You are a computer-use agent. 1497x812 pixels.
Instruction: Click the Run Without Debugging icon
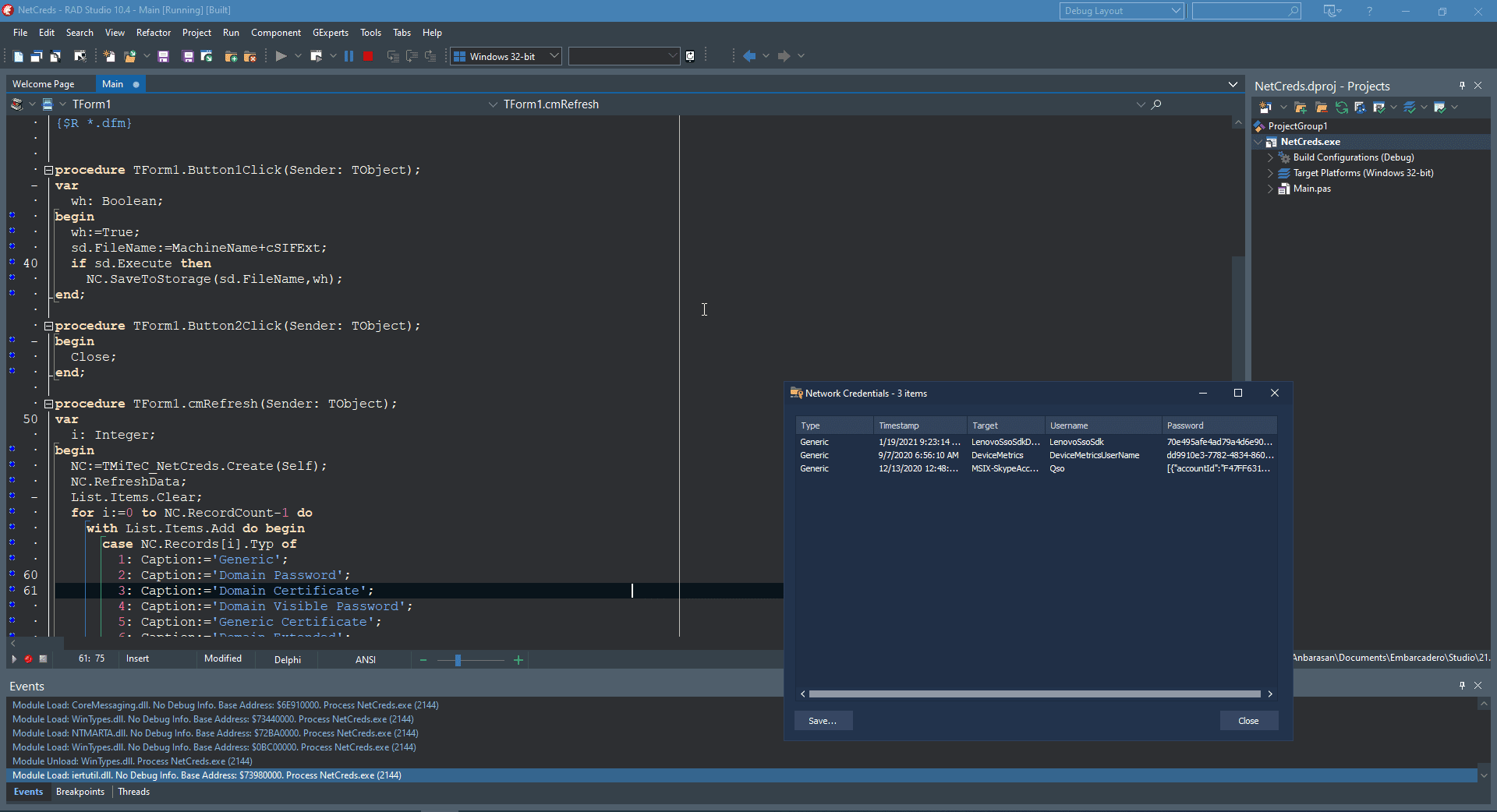(316, 56)
